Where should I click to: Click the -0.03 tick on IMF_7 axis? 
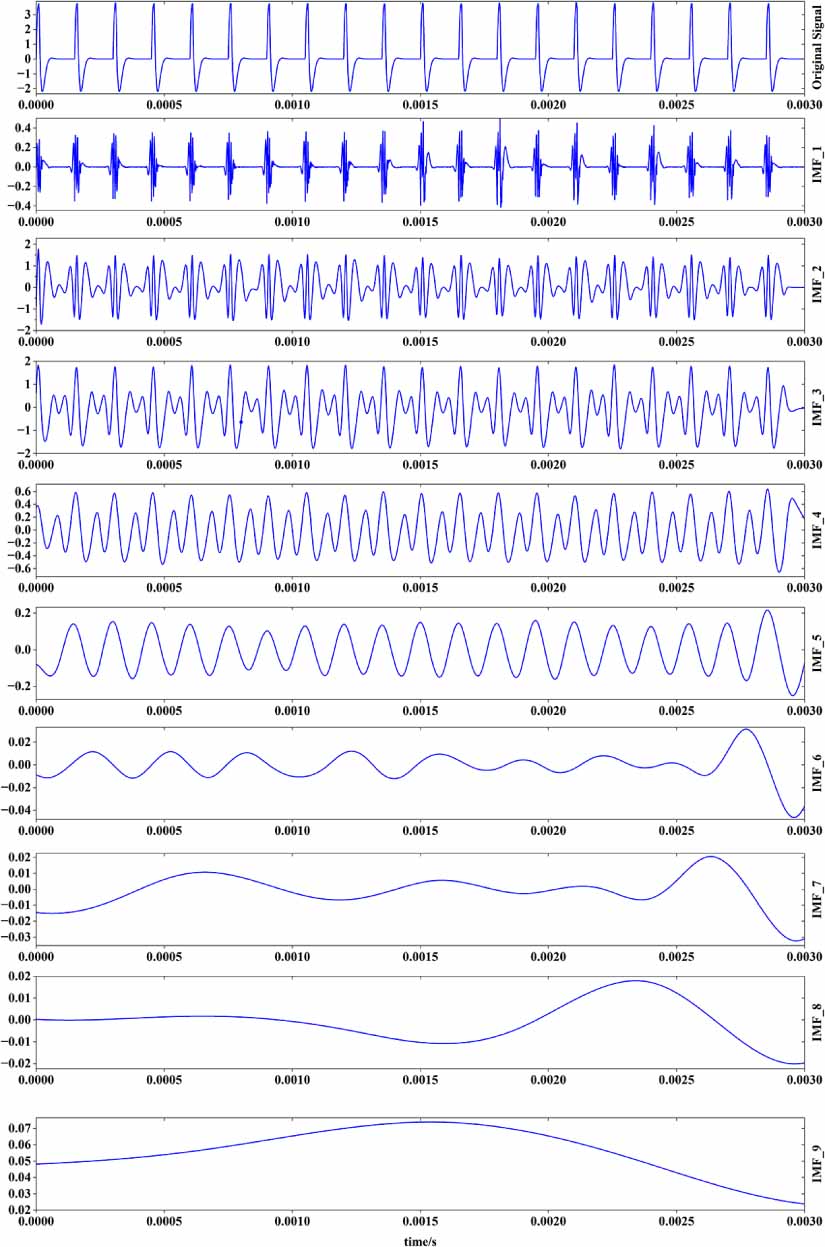[15, 937]
